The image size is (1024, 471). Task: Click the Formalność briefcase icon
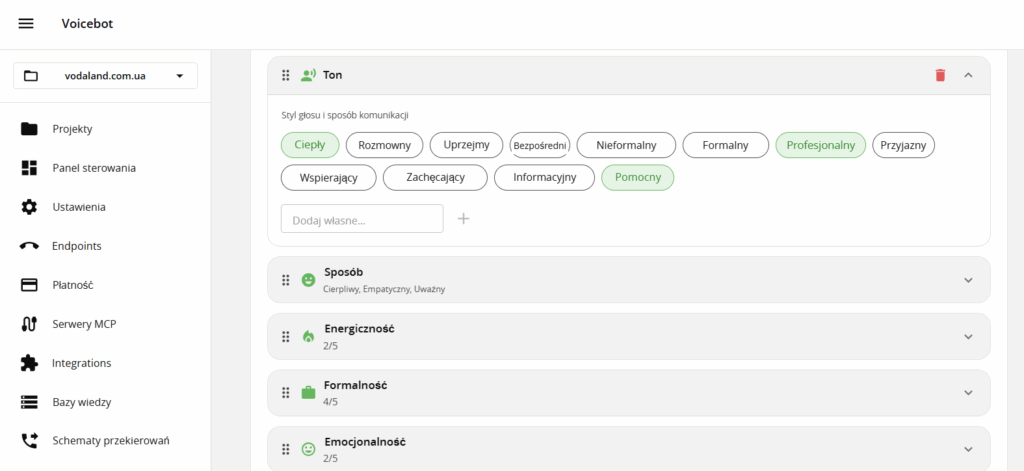coord(308,393)
